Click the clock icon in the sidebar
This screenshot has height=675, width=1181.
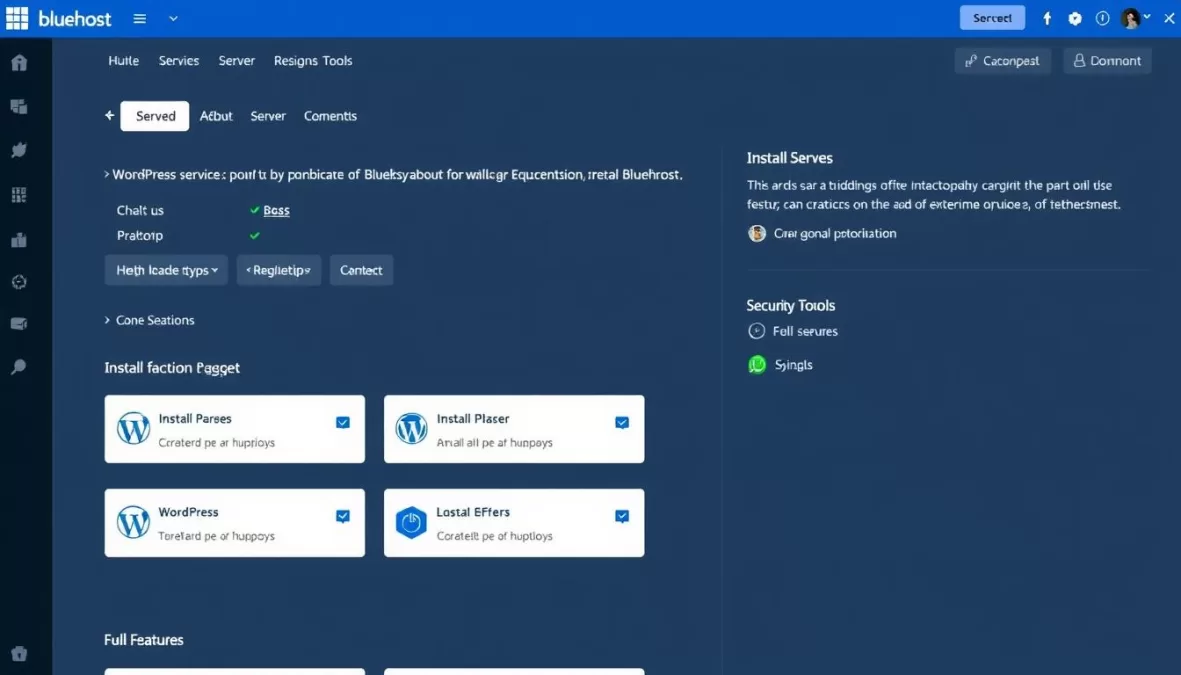[18, 282]
